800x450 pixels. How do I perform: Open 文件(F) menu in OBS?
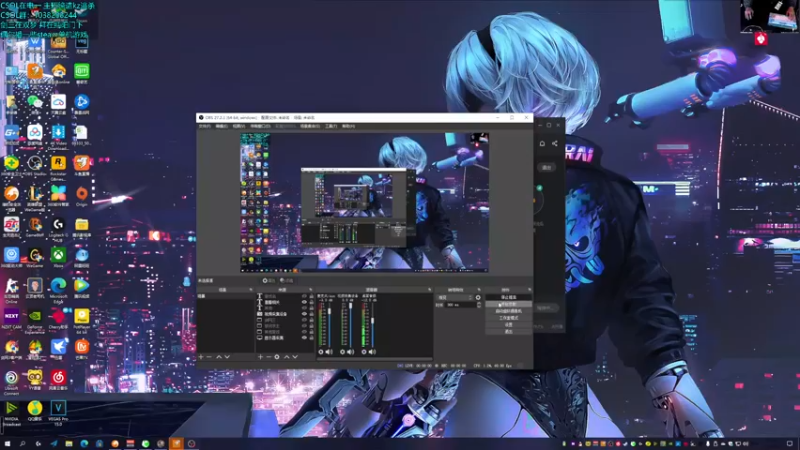tap(205, 126)
